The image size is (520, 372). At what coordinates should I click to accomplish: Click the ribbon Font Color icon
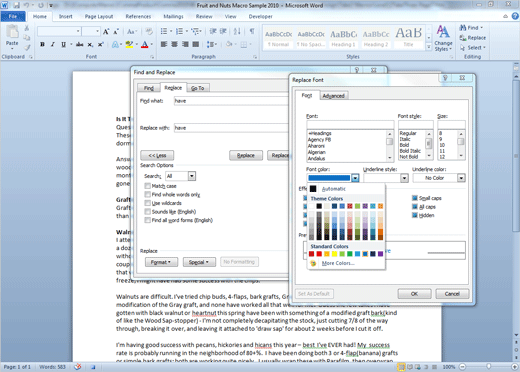click(x=145, y=44)
